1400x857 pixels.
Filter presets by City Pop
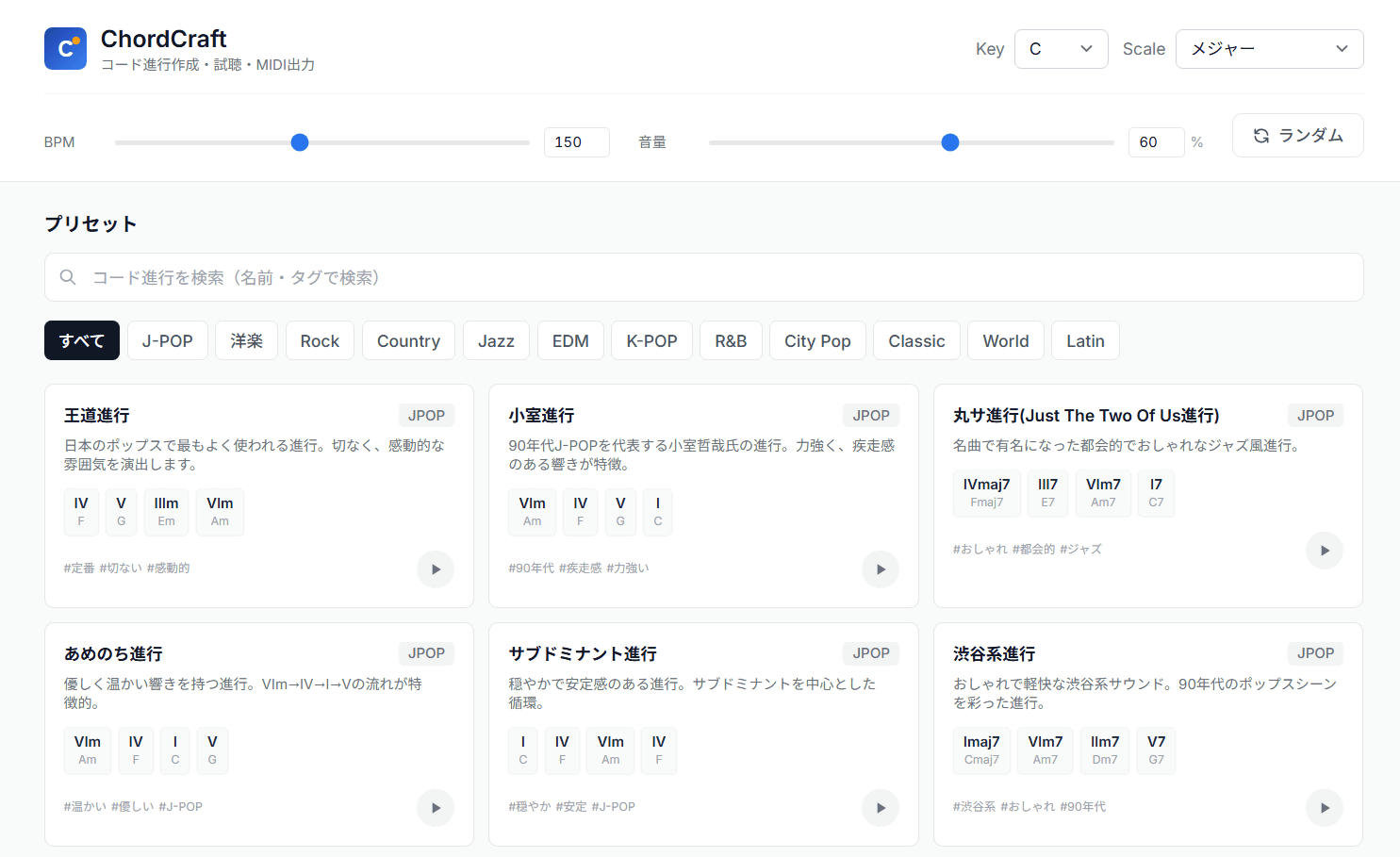point(817,341)
